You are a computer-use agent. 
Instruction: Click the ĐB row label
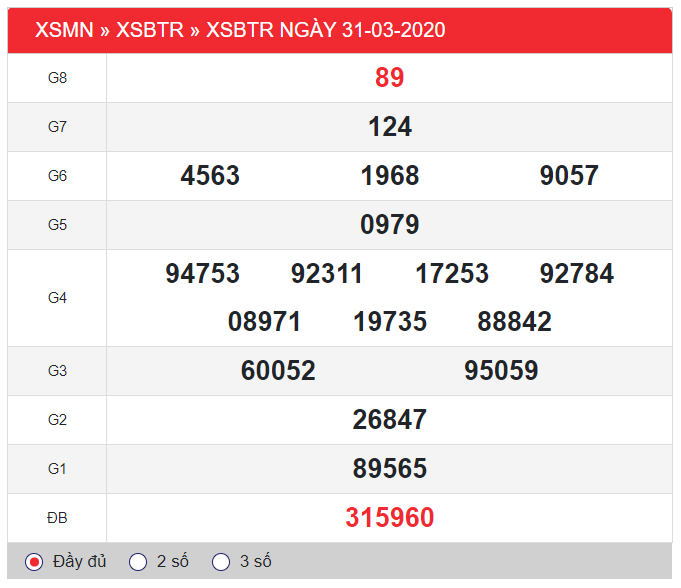57,518
